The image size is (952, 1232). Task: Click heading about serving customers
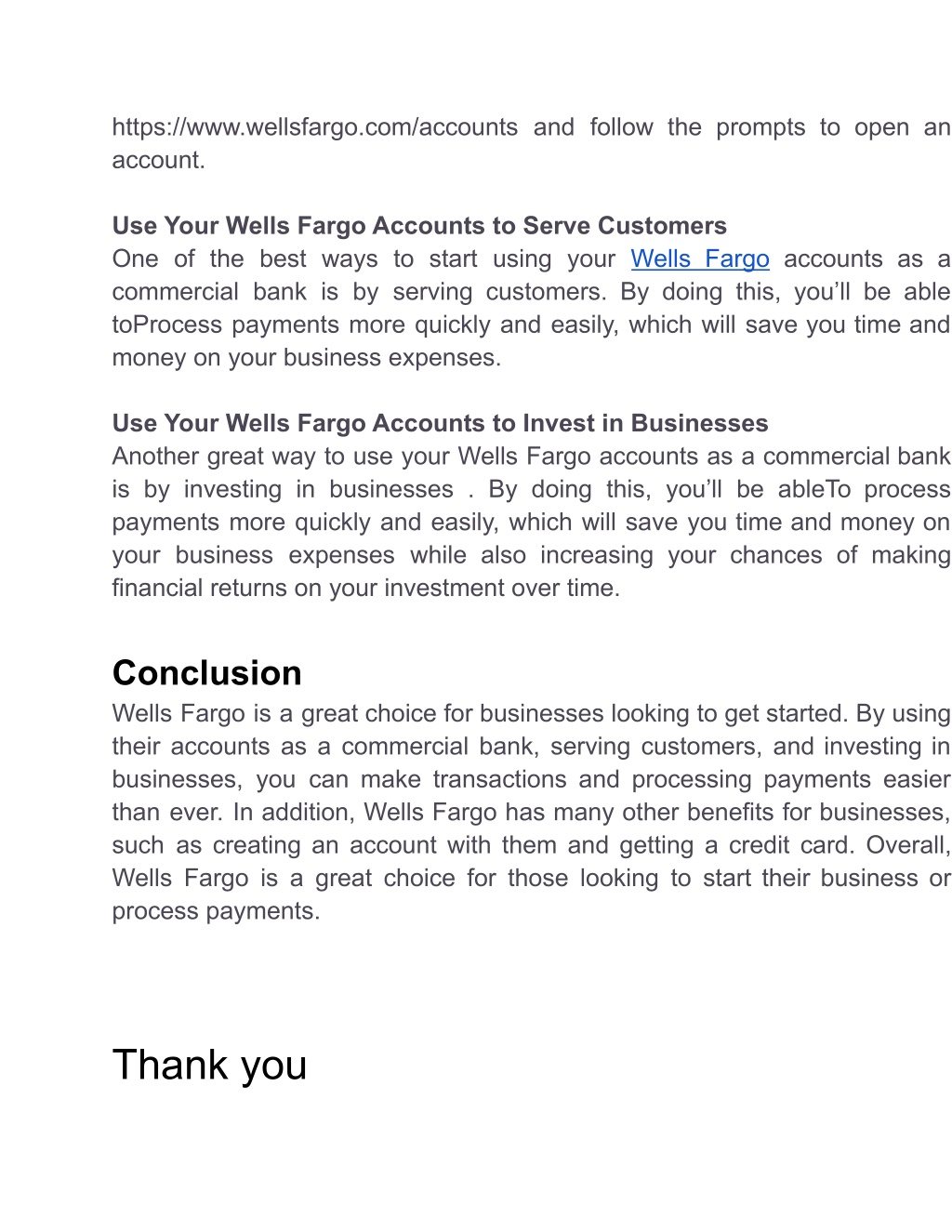tap(419, 226)
